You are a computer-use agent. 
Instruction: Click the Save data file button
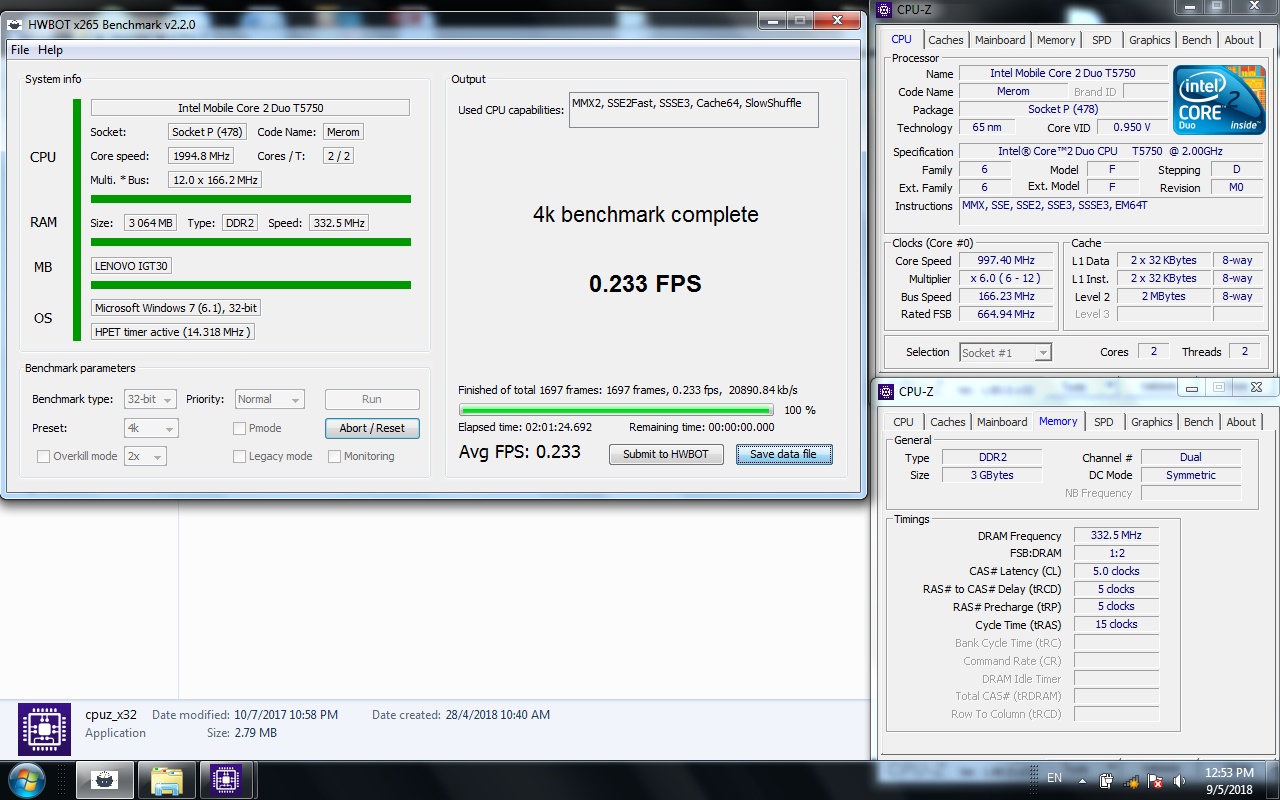(783, 454)
